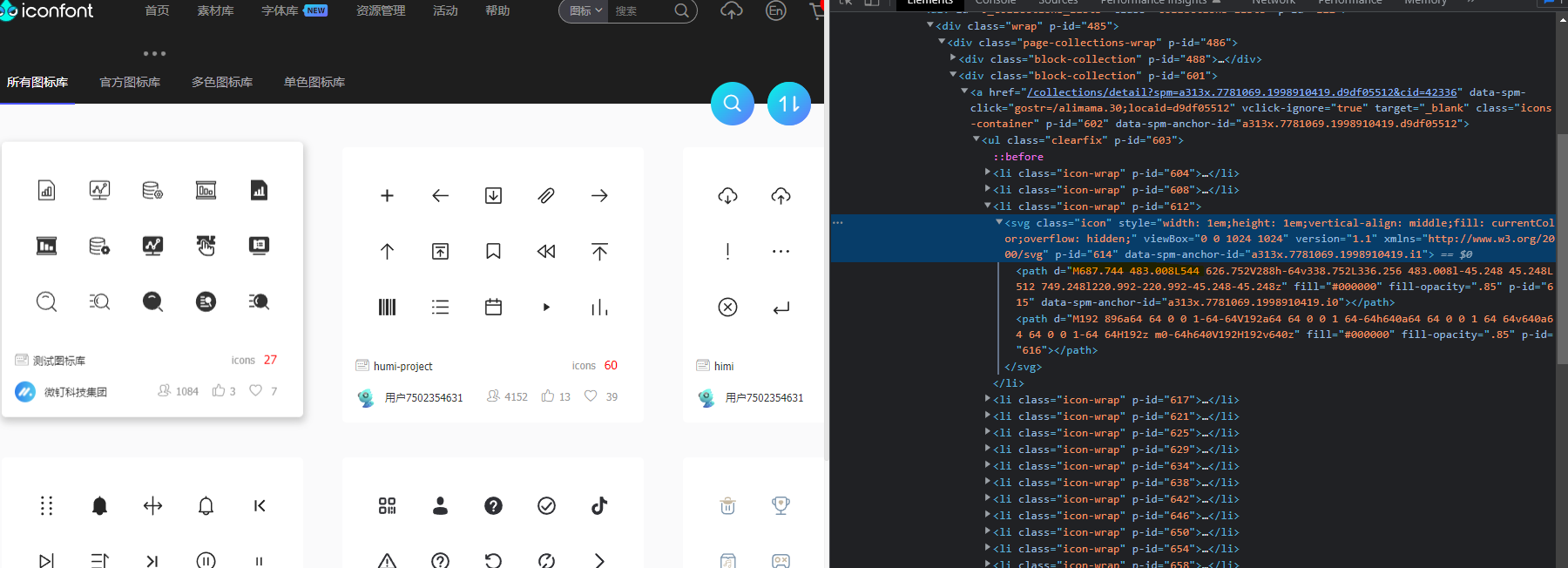Screen dimensions: 1568x568
Task: Click the cloud download icon in himi card
Action: pos(728,196)
